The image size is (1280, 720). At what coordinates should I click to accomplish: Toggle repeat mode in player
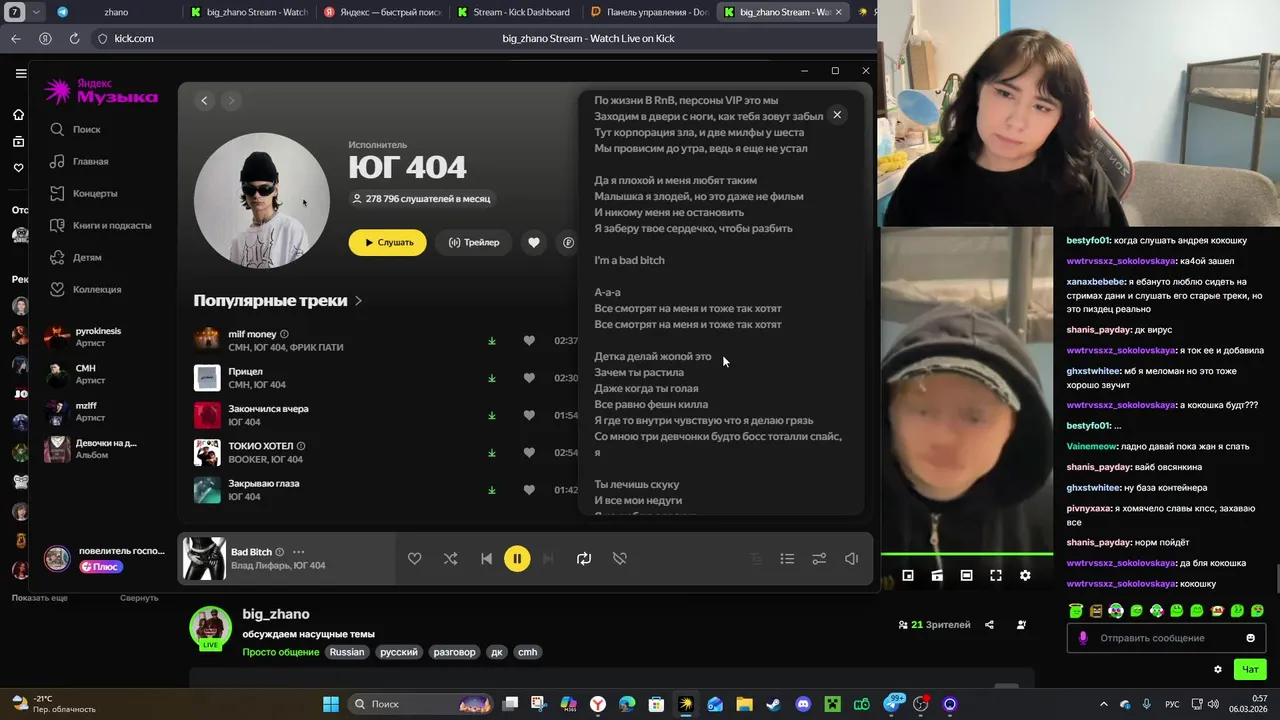coord(584,559)
